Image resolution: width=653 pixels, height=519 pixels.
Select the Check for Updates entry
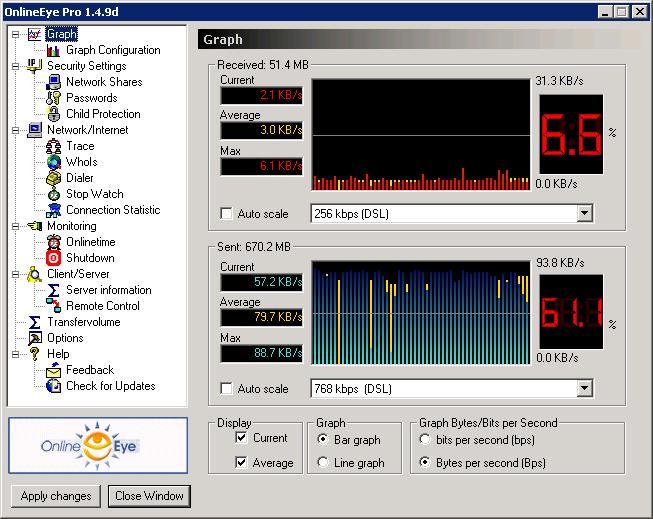point(111,386)
